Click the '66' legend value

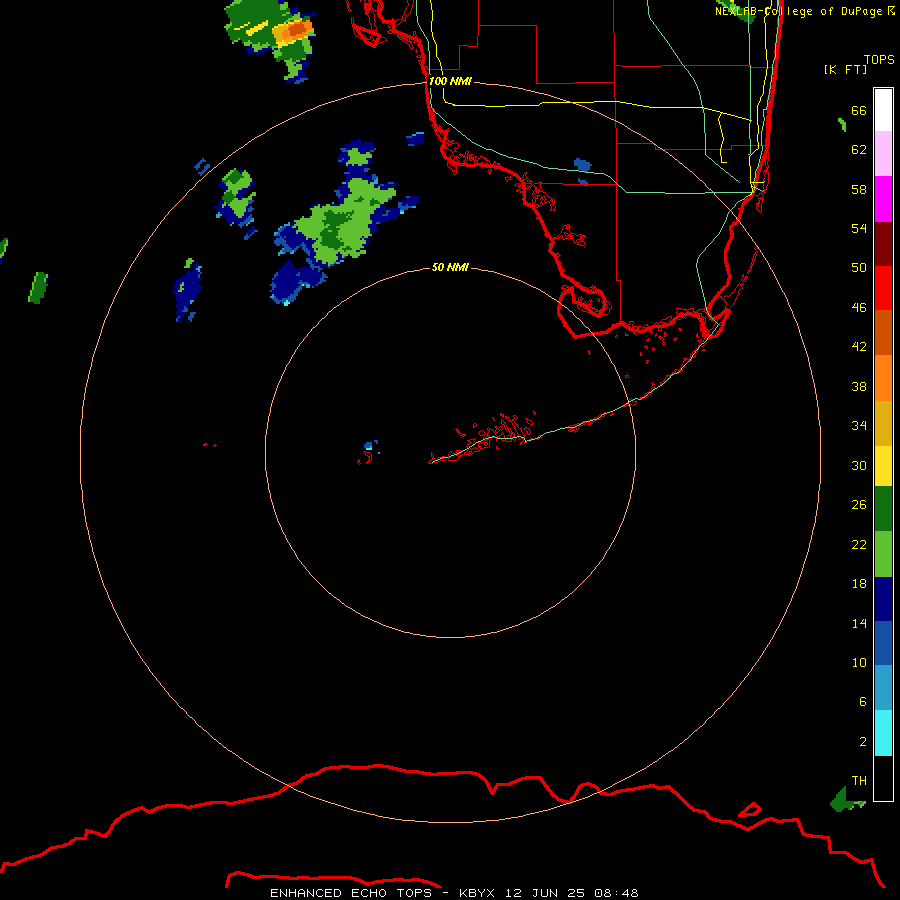pyautogui.click(x=859, y=110)
